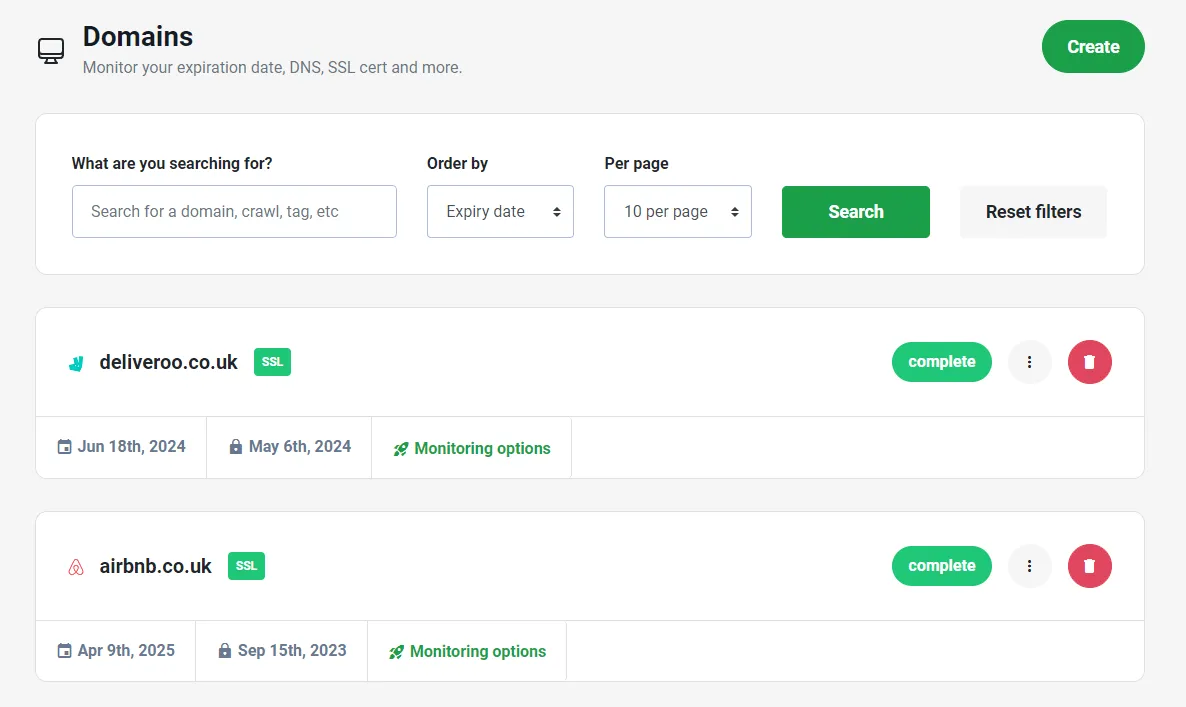
Task: Click Reset filters
Action: [x=1033, y=211]
